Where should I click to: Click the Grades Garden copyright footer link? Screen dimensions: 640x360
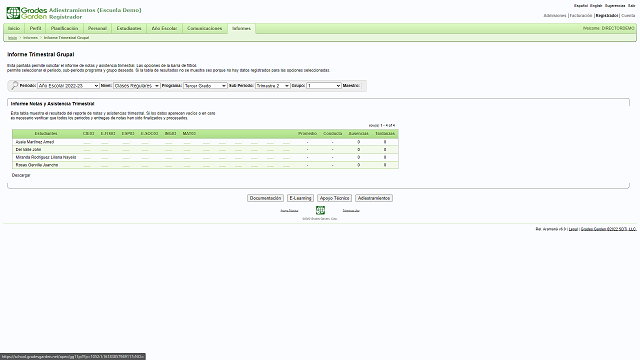pyautogui.click(x=609, y=229)
